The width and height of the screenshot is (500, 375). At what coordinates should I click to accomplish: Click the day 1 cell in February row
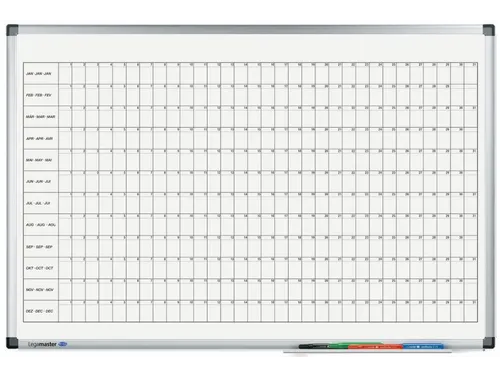(65, 95)
